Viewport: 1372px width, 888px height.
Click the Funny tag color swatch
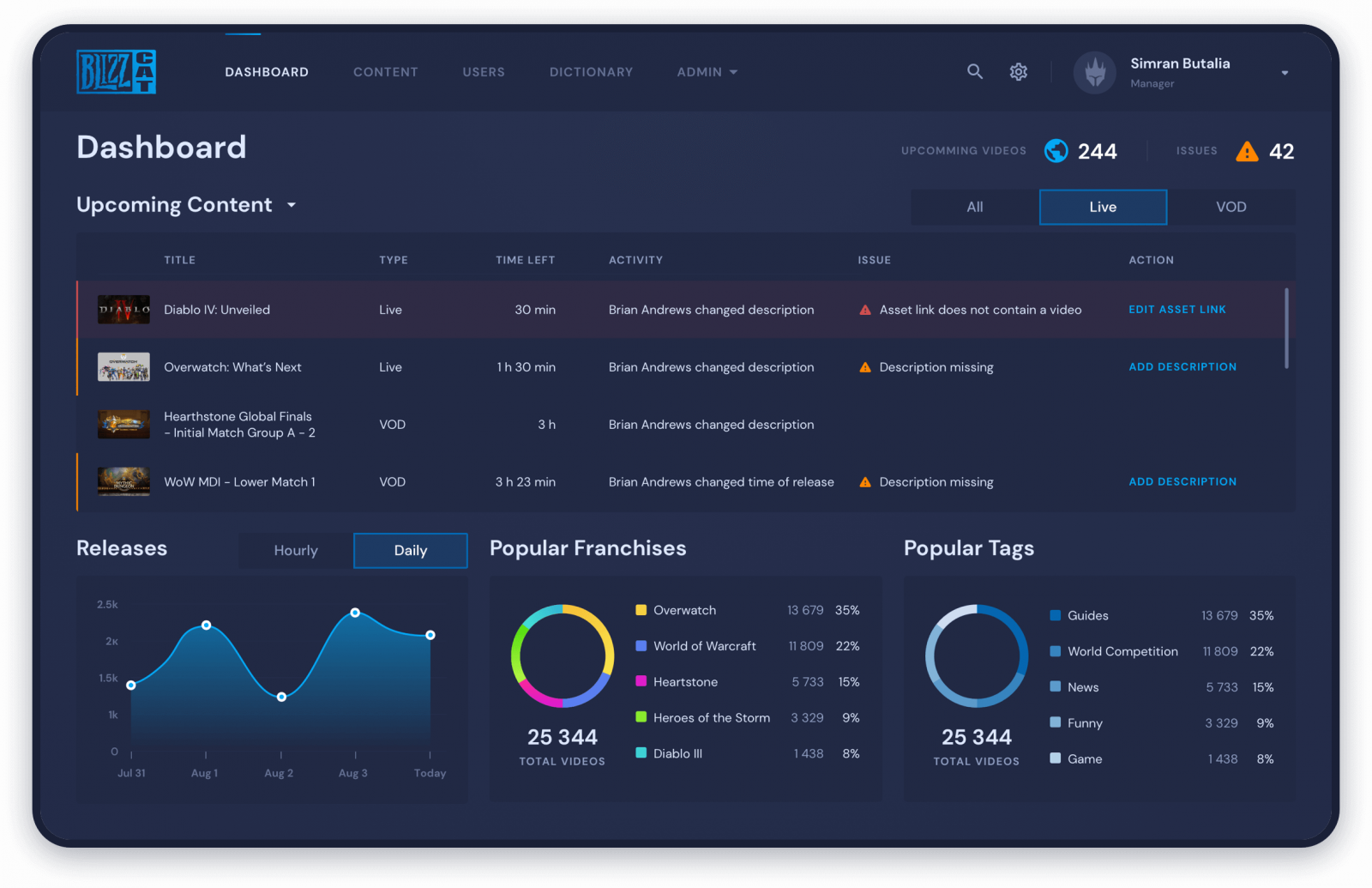point(1056,722)
